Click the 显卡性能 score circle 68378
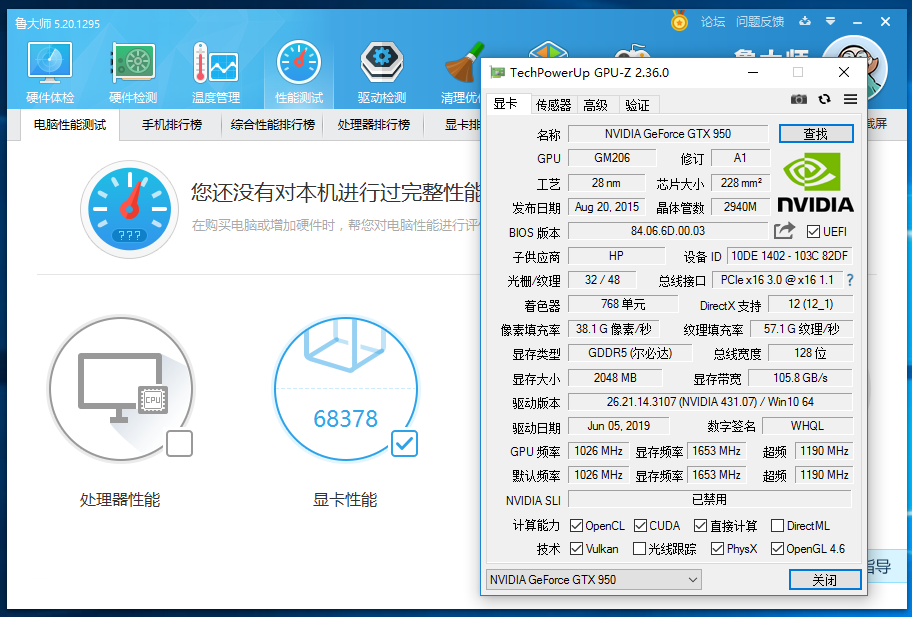This screenshot has height=617, width=912. pos(346,388)
